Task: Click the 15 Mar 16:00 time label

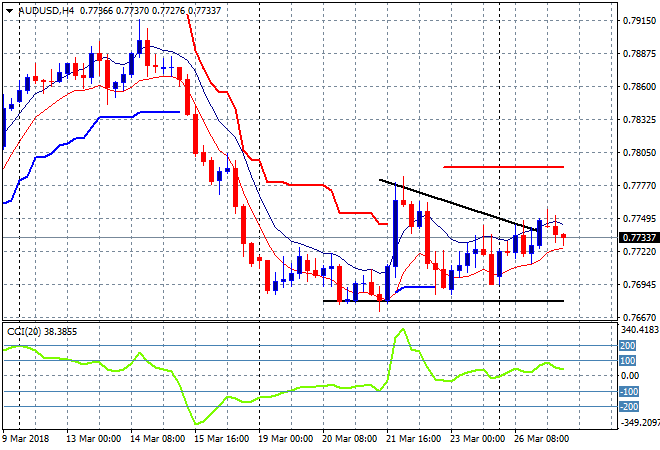Action: [221, 439]
